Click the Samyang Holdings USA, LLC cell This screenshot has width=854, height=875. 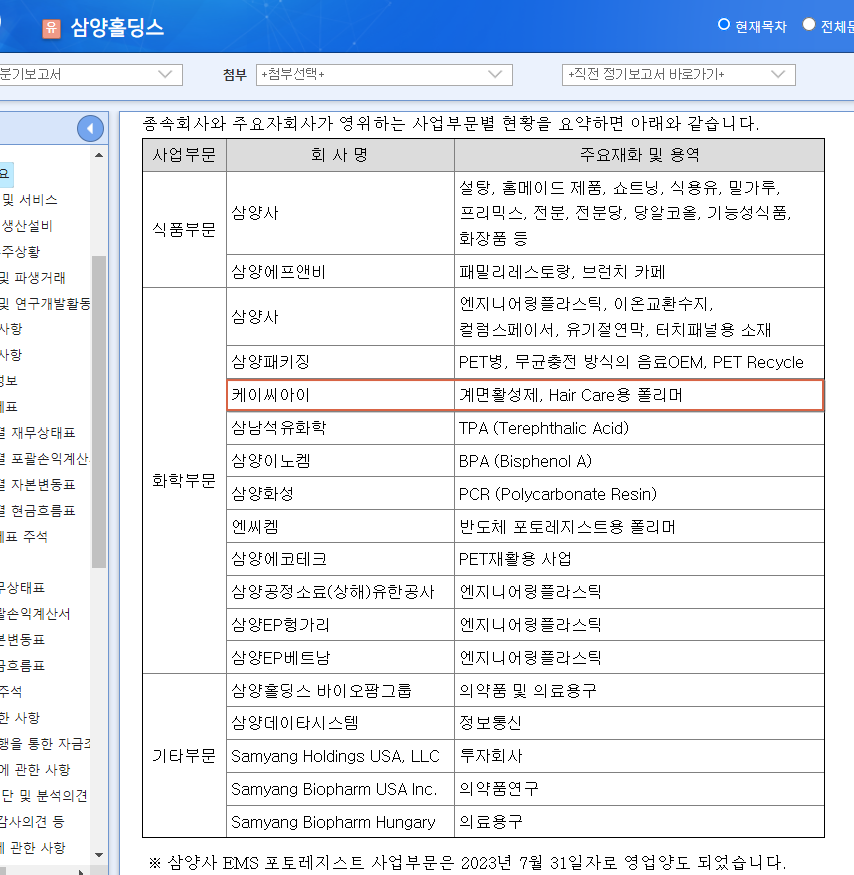[x=340, y=756]
